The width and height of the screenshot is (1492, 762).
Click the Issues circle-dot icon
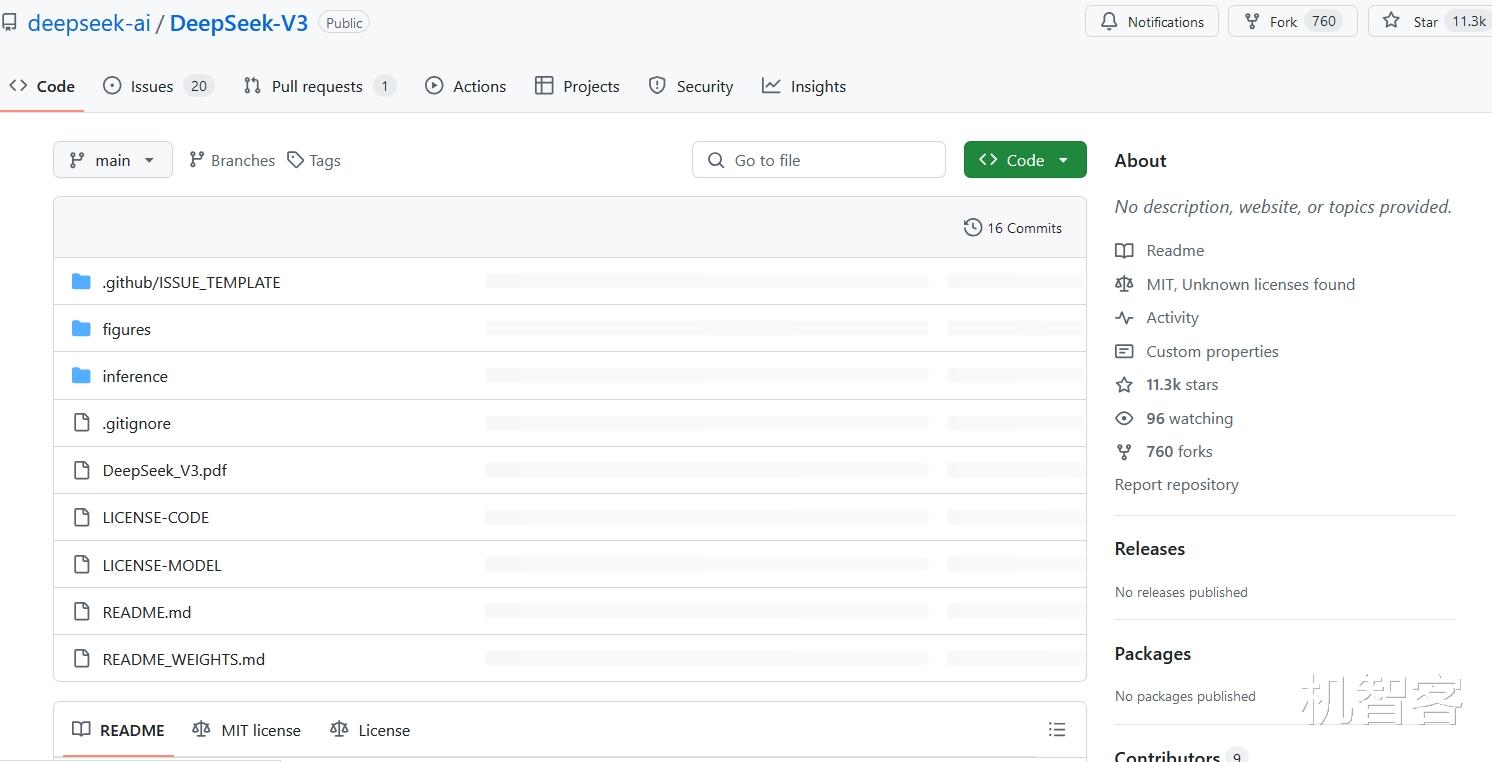pyautogui.click(x=112, y=86)
